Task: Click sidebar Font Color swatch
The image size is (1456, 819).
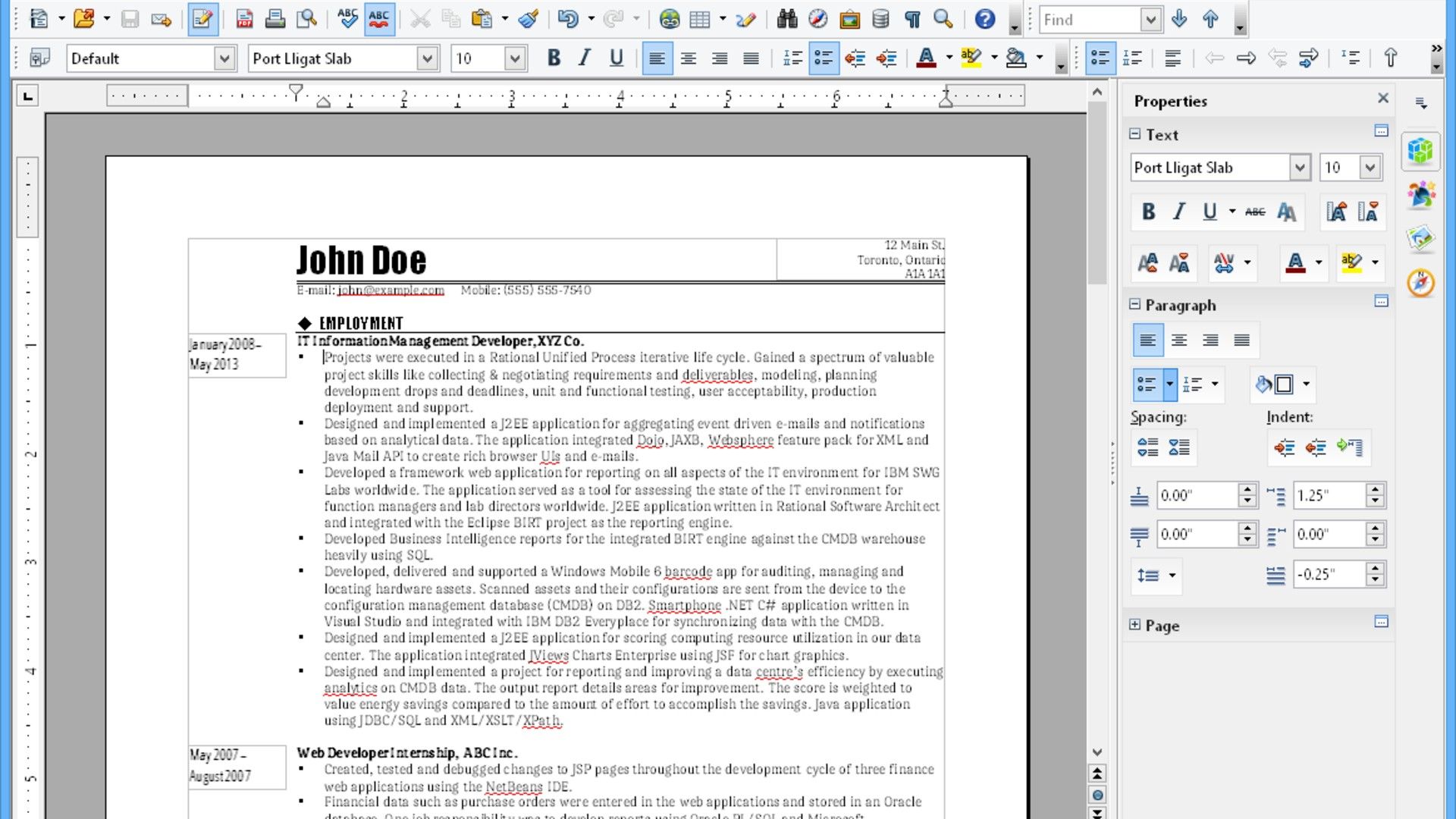Action: click(1295, 263)
